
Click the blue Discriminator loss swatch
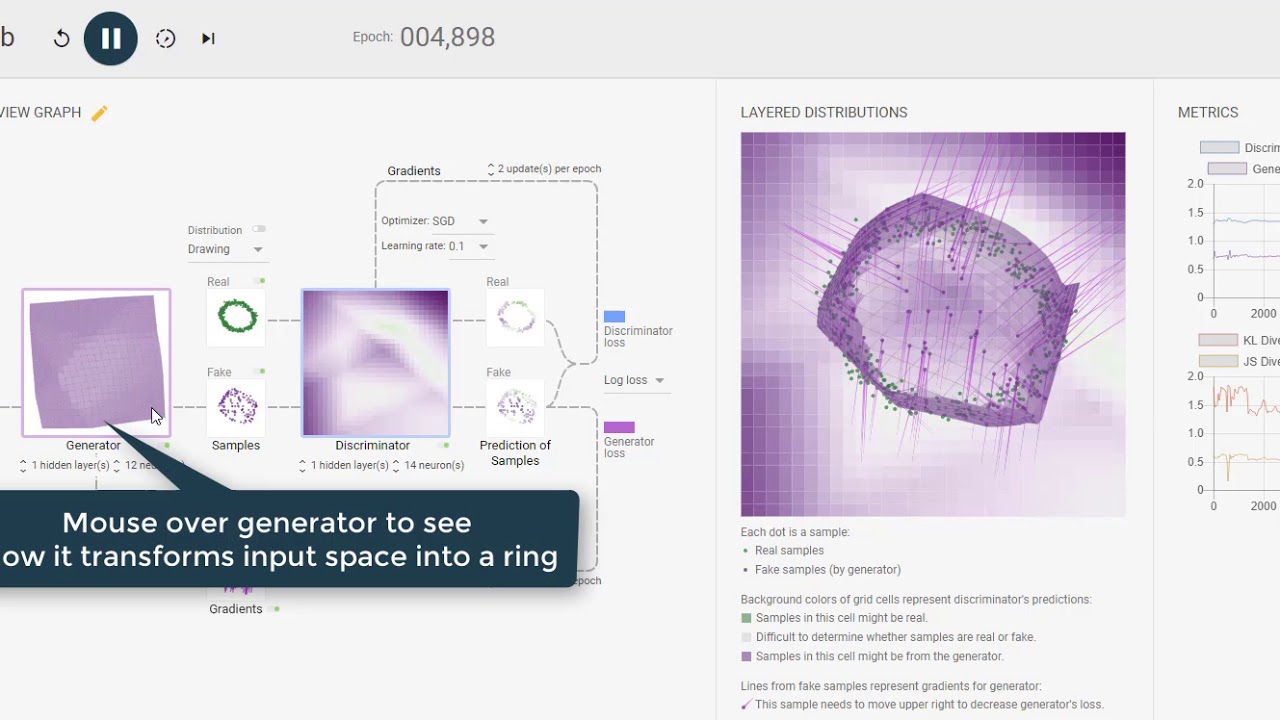(615, 316)
